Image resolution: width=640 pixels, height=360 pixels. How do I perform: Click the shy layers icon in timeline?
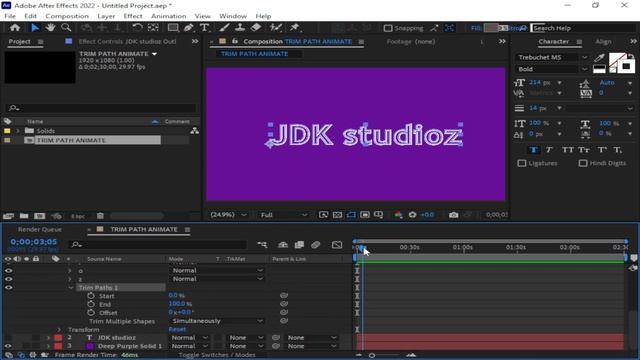(283, 244)
